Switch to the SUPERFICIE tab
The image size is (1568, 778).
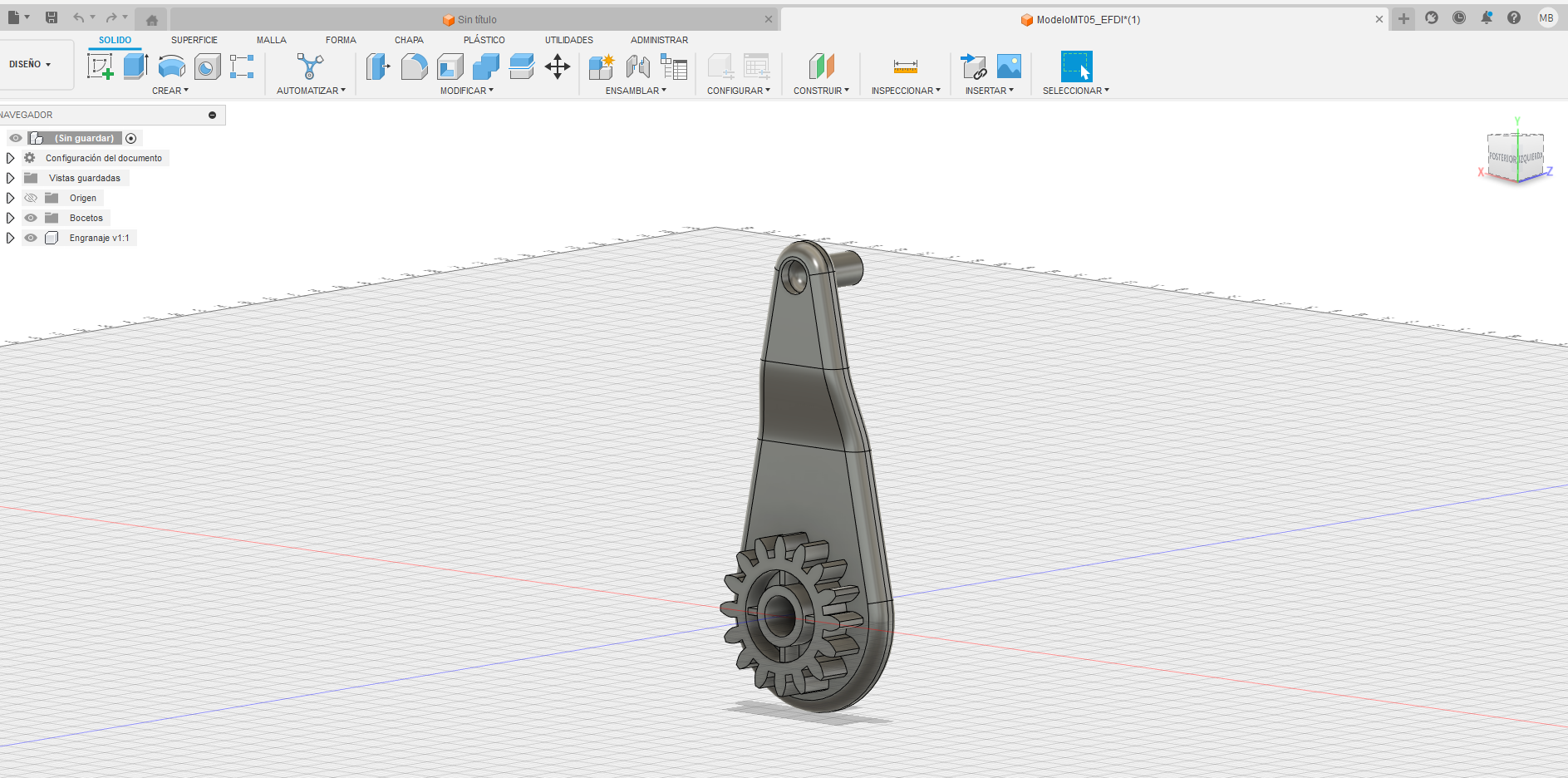click(194, 40)
